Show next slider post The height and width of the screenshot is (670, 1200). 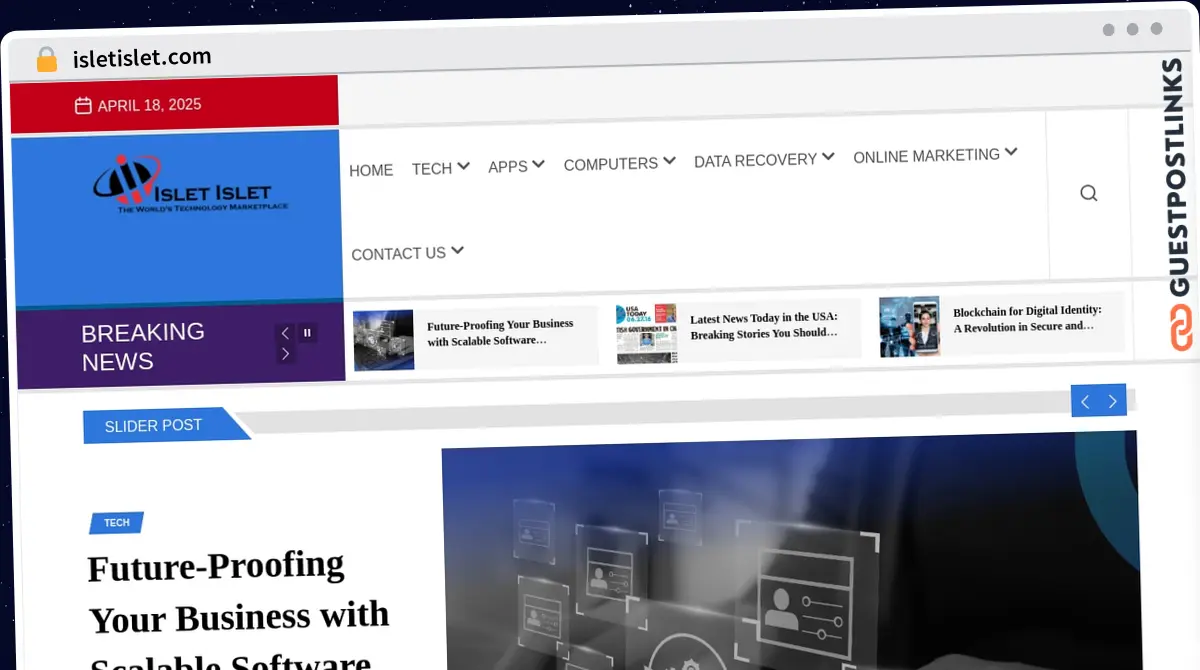[x=1112, y=401]
